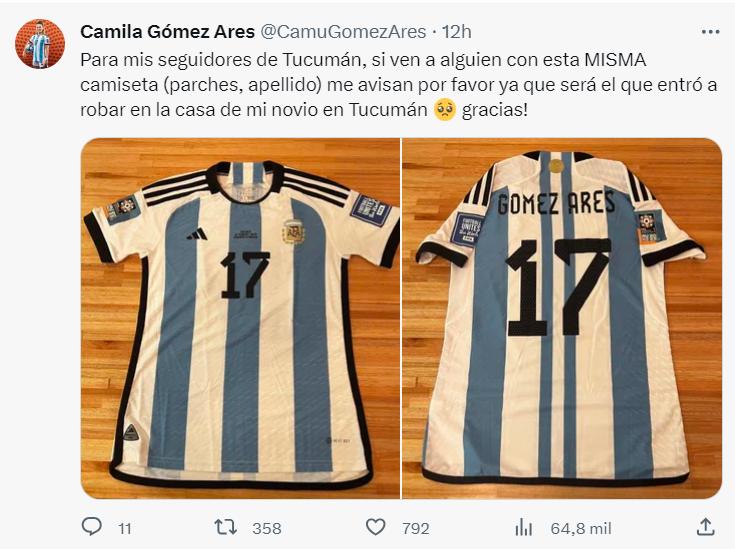Click the number 17 on back jersey image

[559, 286]
